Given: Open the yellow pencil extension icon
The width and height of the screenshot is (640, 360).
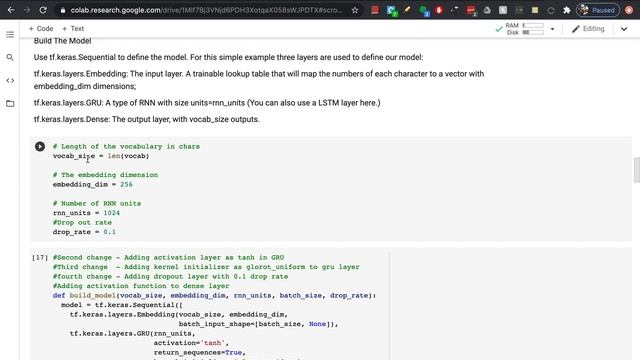Looking at the screenshot, I should coord(407,10).
